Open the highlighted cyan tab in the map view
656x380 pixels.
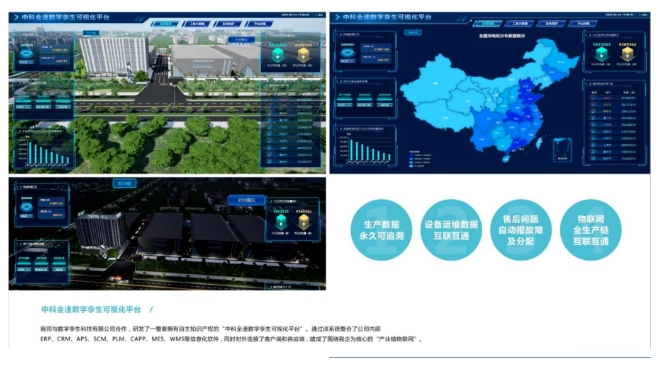pyautogui.click(x=487, y=24)
